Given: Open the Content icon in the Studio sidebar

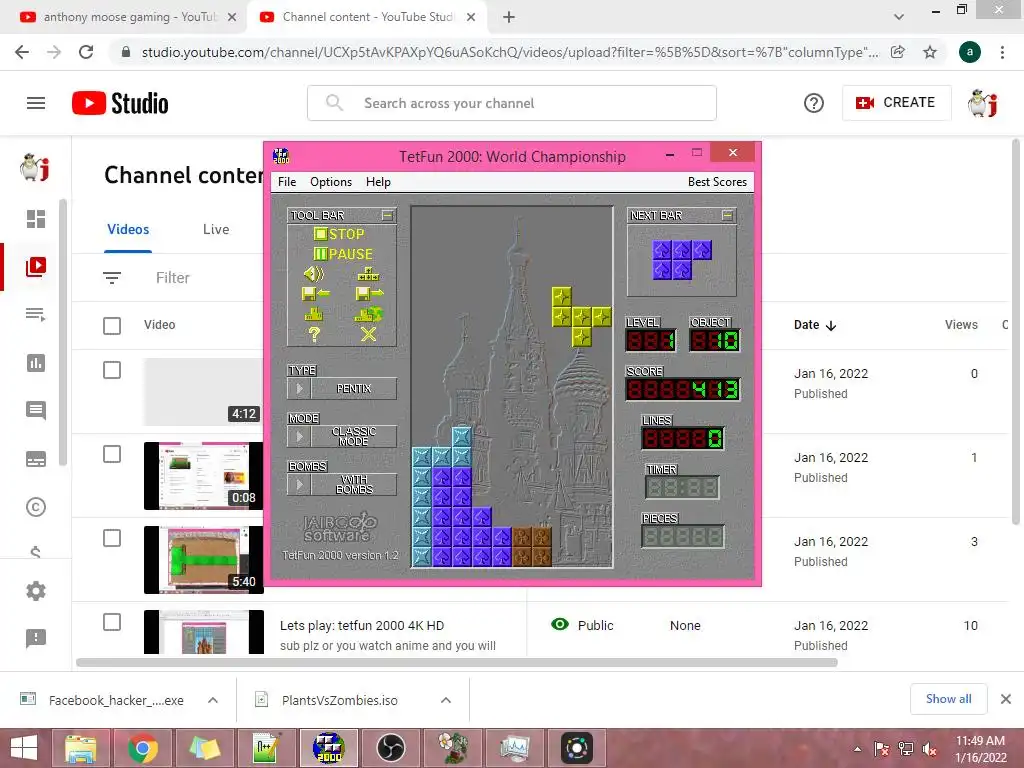Looking at the screenshot, I should point(36,266).
